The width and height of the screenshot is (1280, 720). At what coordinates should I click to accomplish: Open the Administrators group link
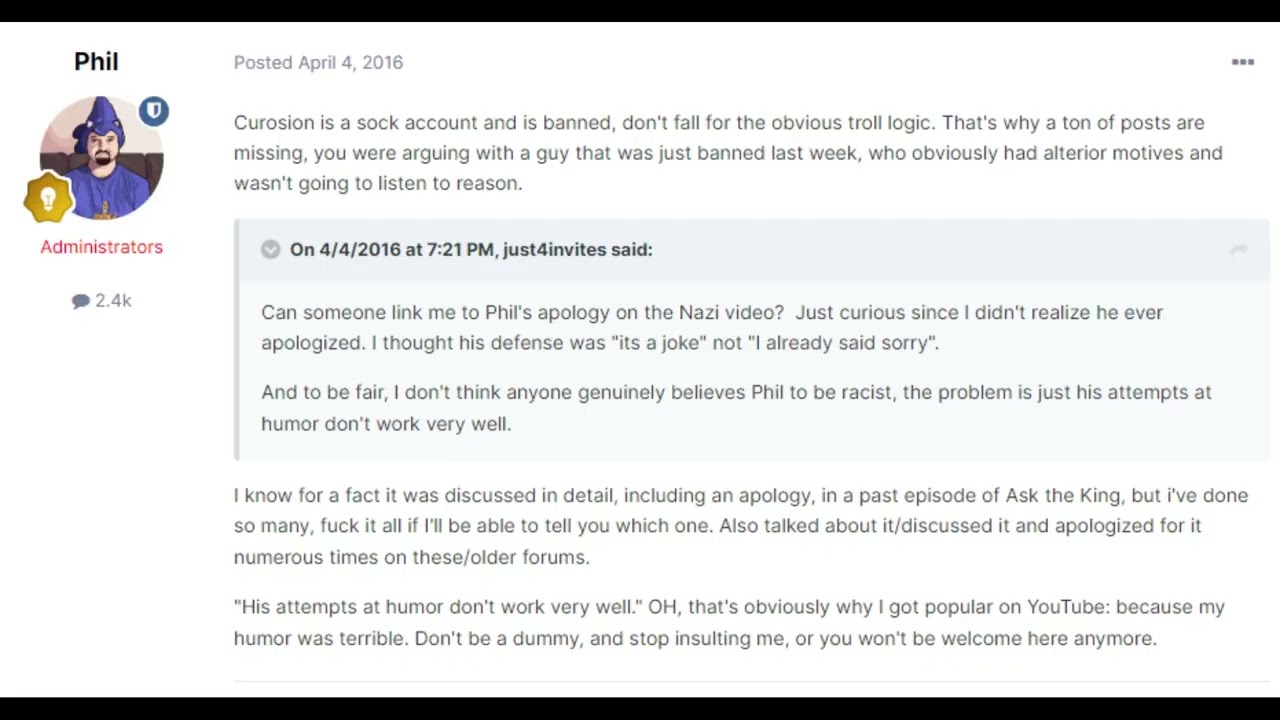pos(101,247)
